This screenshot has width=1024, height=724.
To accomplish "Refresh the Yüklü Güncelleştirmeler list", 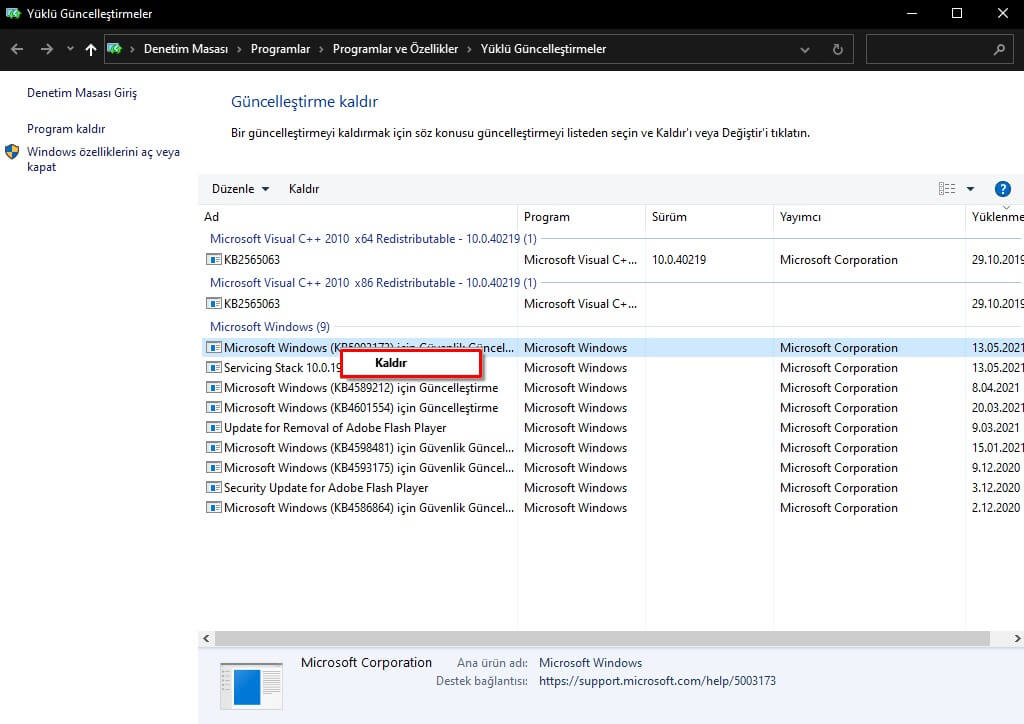I will point(837,49).
